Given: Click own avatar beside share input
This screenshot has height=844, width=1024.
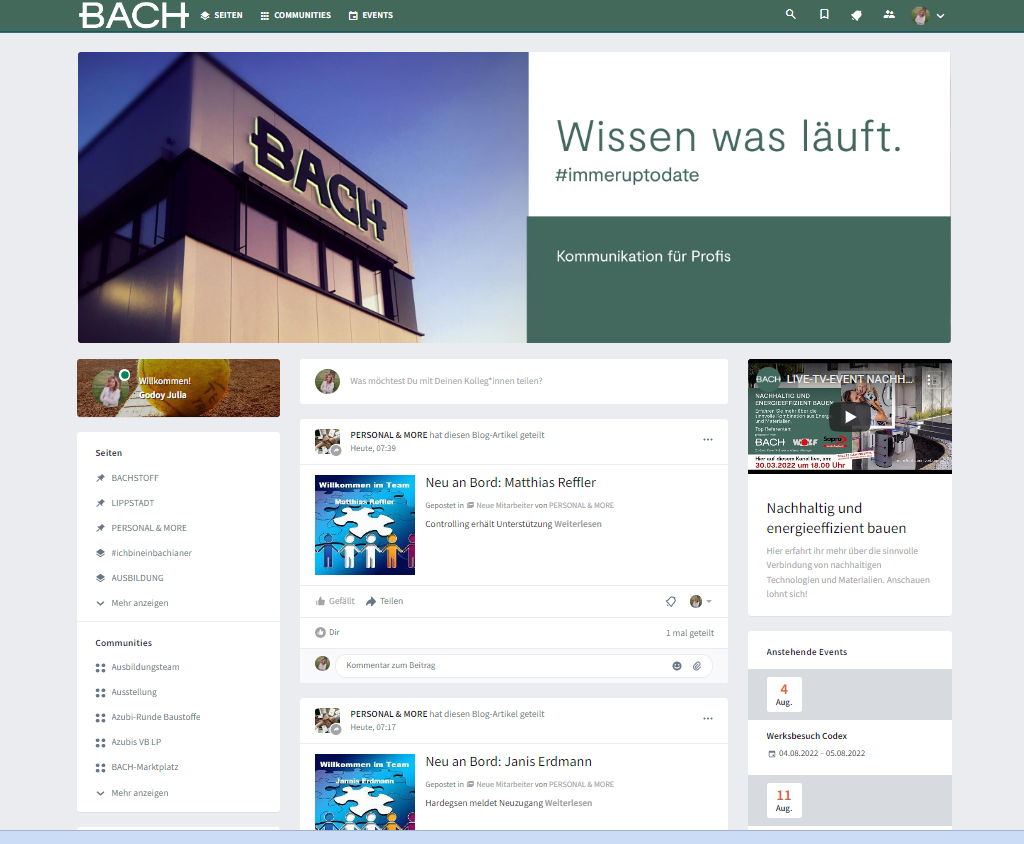Looking at the screenshot, I should coord(327,381).
